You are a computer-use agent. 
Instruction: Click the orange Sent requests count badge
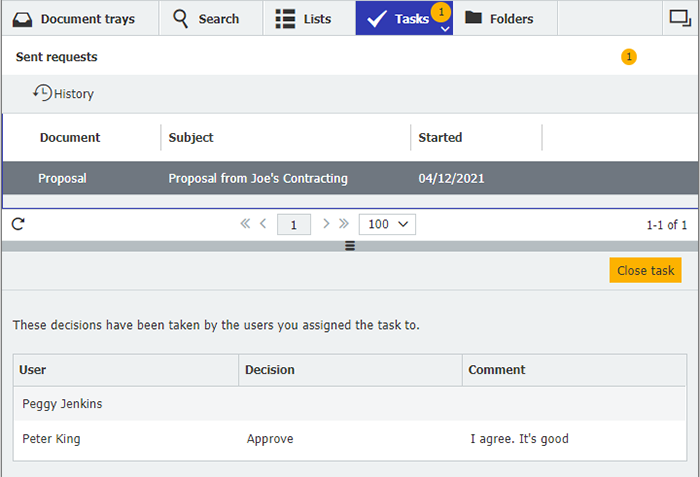628,57
